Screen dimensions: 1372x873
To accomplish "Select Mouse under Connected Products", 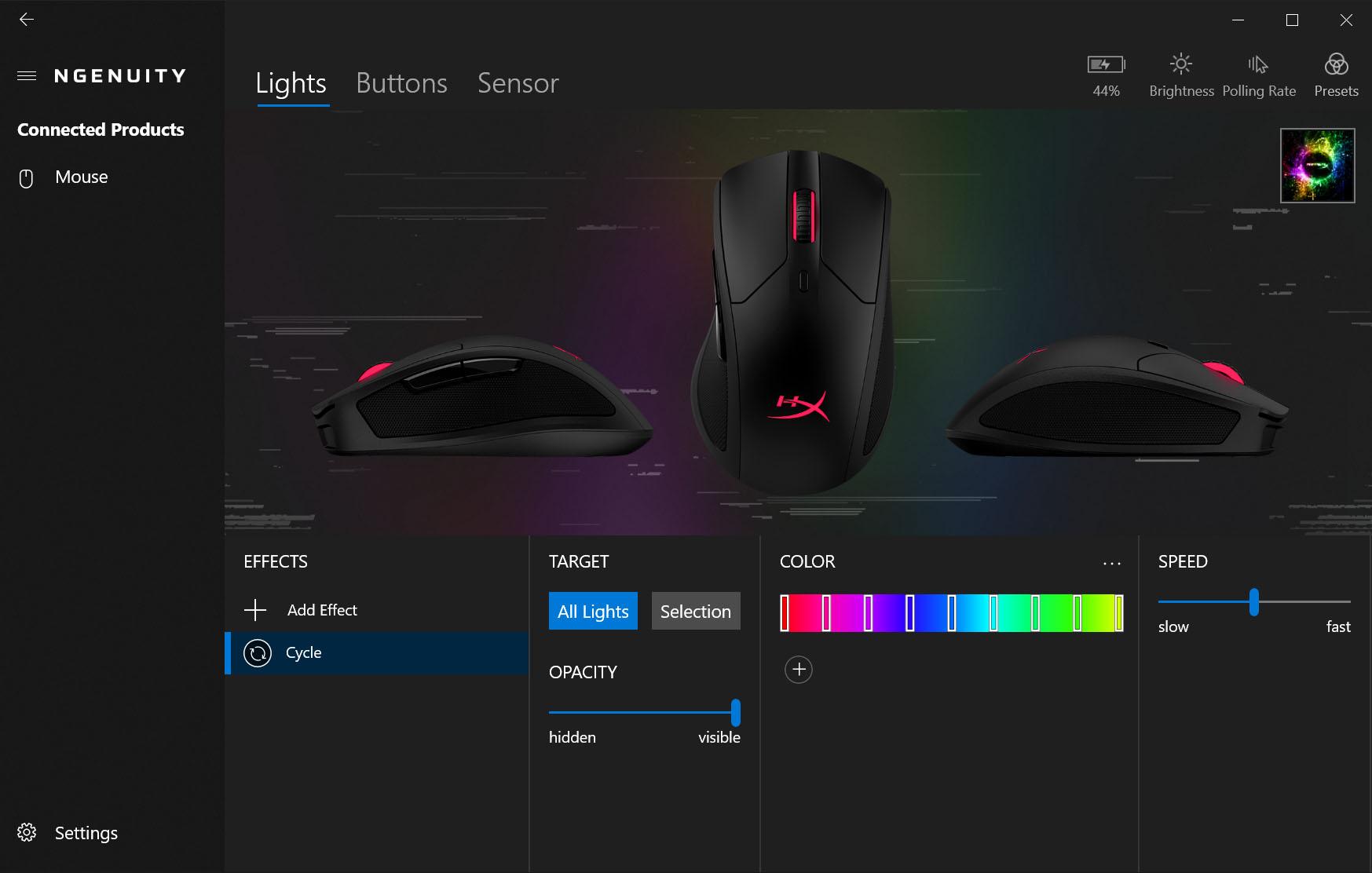I will click(x=82, y=177).
